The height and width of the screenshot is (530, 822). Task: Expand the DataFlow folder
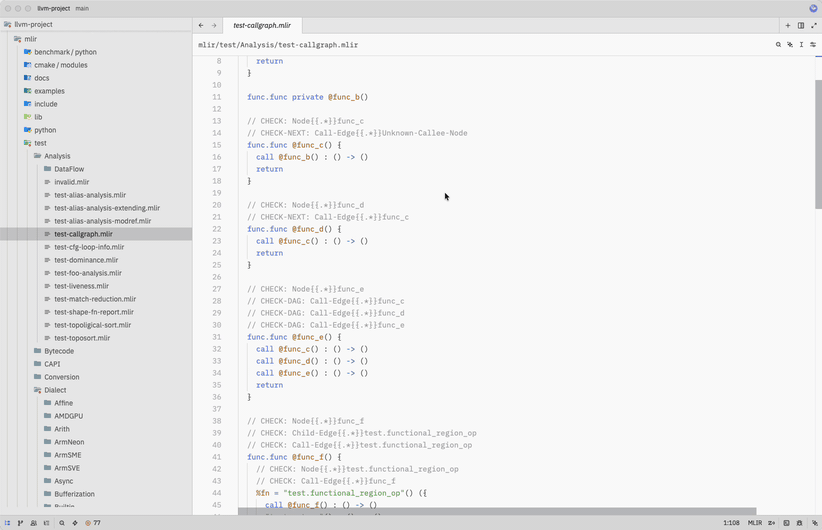tap(69, 169)
